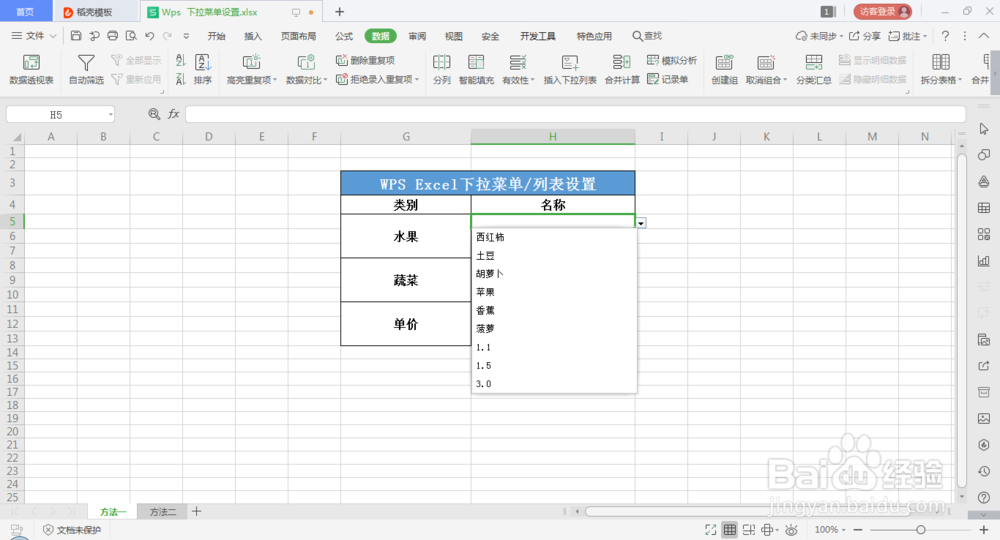Click the image icon in right sidebar

(984, 418)
